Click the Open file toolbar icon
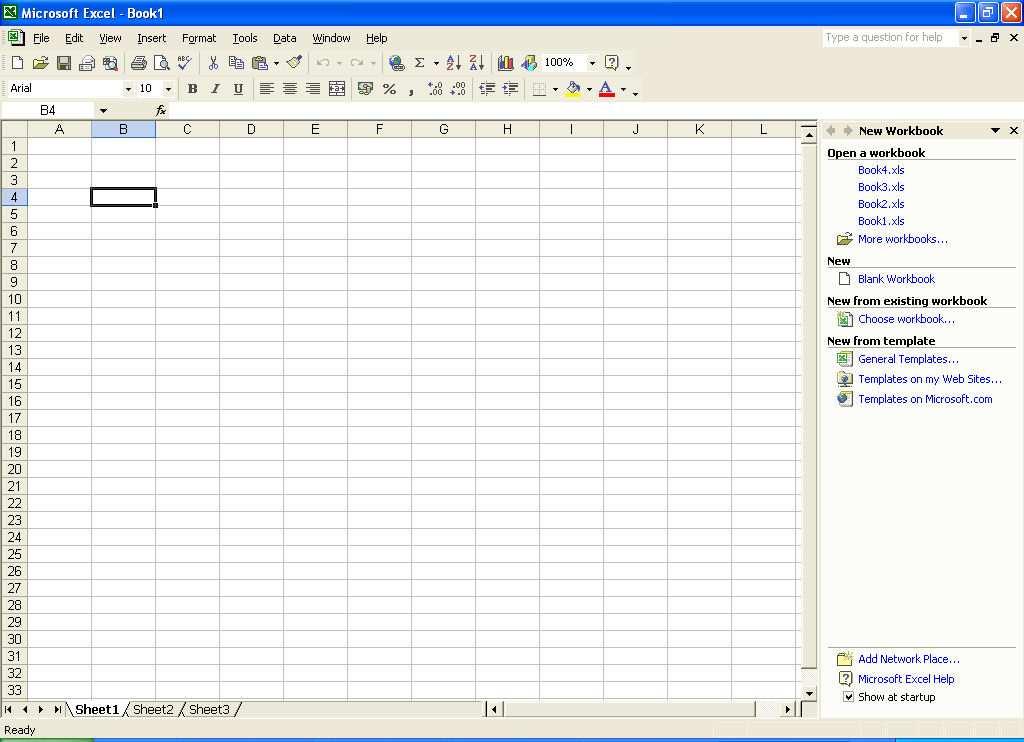 [x=40, y=63]
